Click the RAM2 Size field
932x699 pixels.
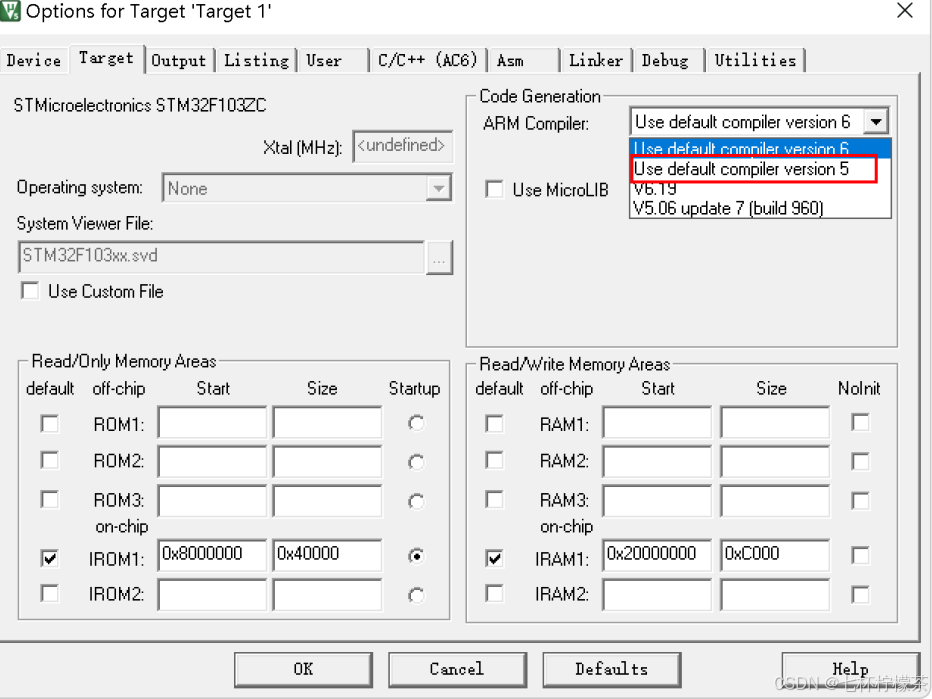774,461
